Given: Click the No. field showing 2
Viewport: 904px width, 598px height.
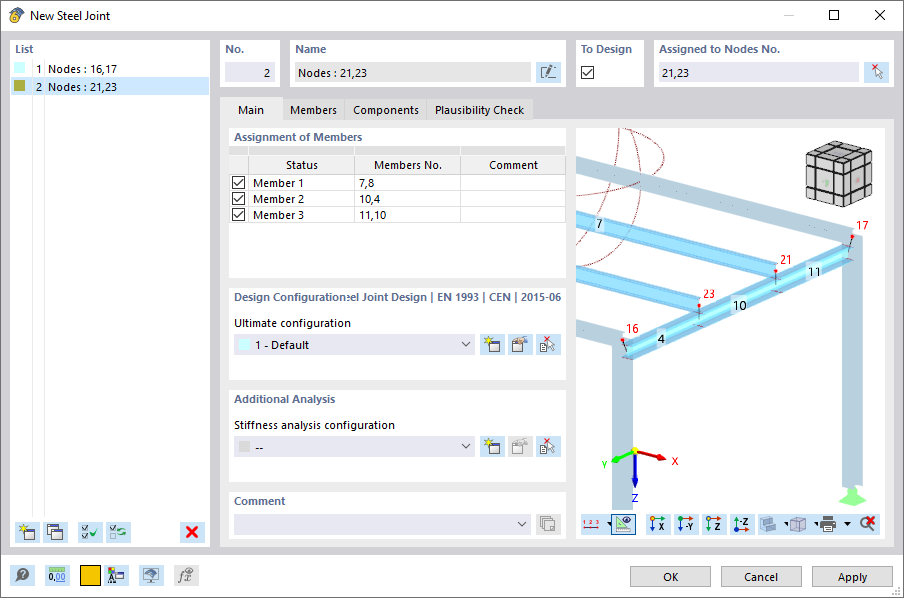Looking at the screenshot, I should (250, 73).
